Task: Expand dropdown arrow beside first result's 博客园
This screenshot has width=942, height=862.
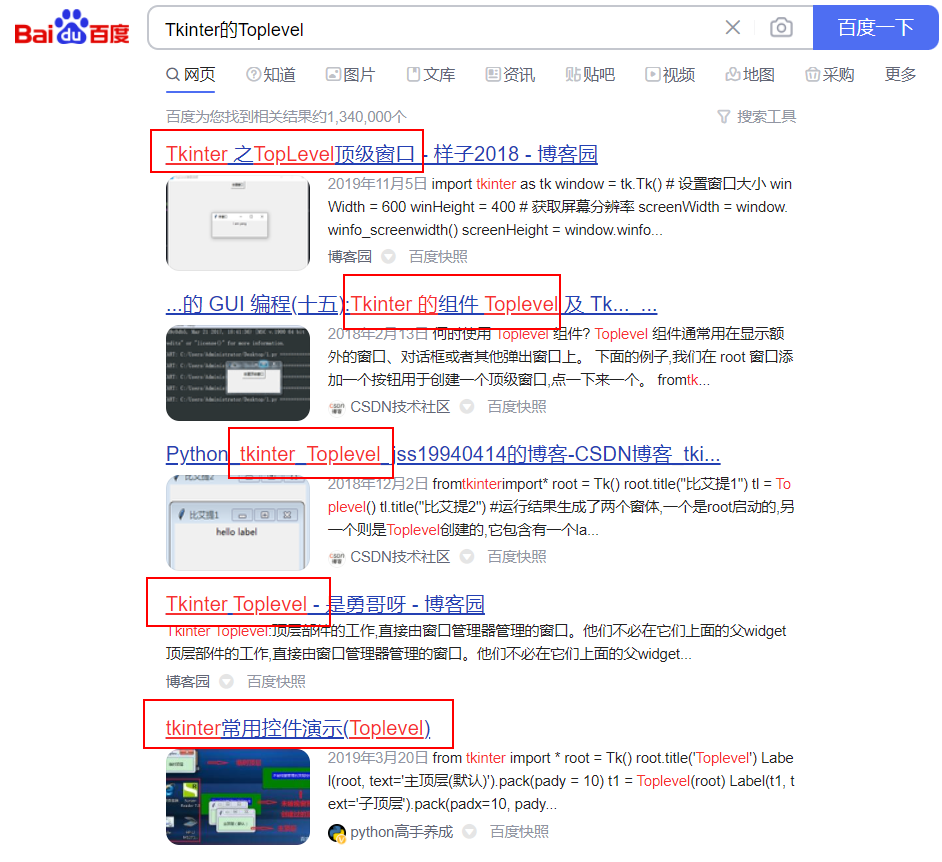Action: (389, 257)
